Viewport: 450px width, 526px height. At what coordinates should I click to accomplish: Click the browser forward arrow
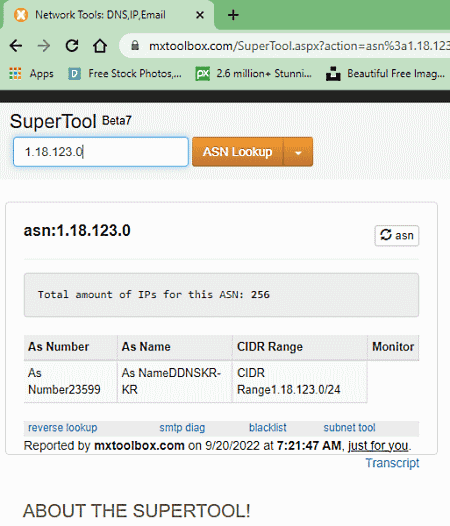[44, 46]
